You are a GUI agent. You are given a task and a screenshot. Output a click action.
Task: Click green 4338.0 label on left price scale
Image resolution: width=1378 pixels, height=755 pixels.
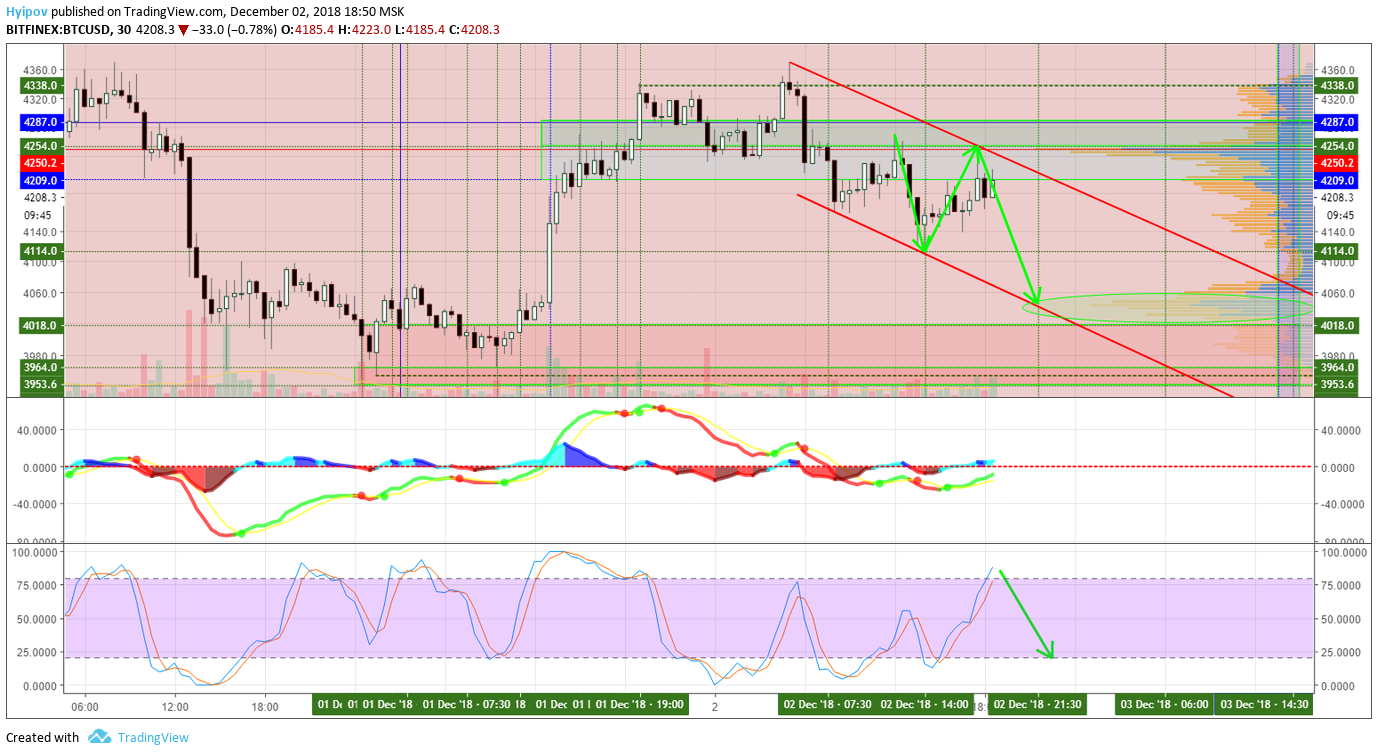42,86
